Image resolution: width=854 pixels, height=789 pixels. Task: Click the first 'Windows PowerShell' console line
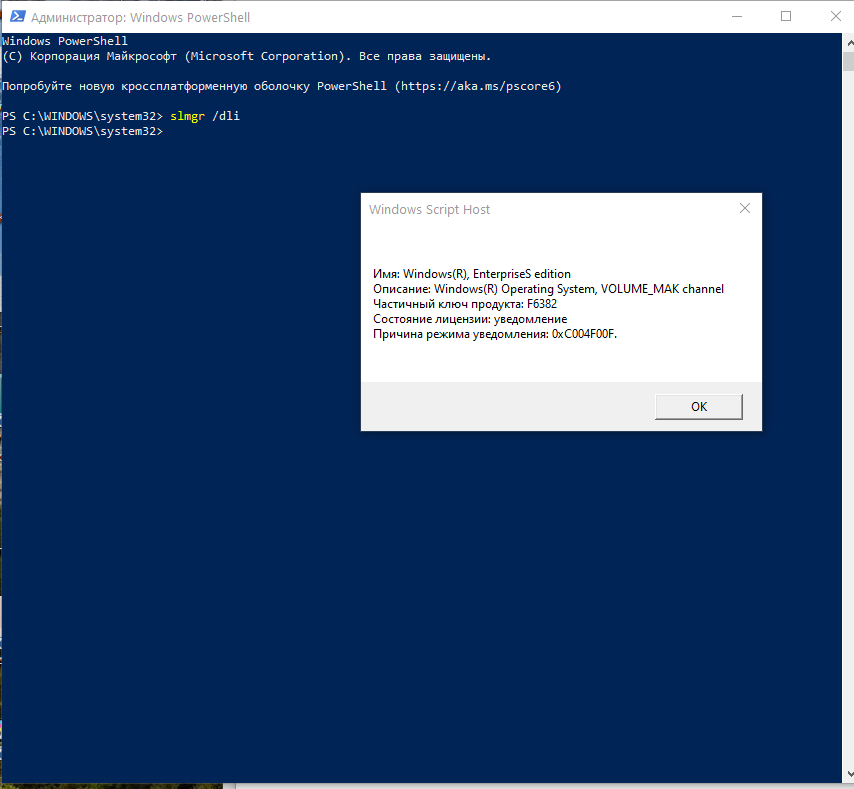[65, 41]
